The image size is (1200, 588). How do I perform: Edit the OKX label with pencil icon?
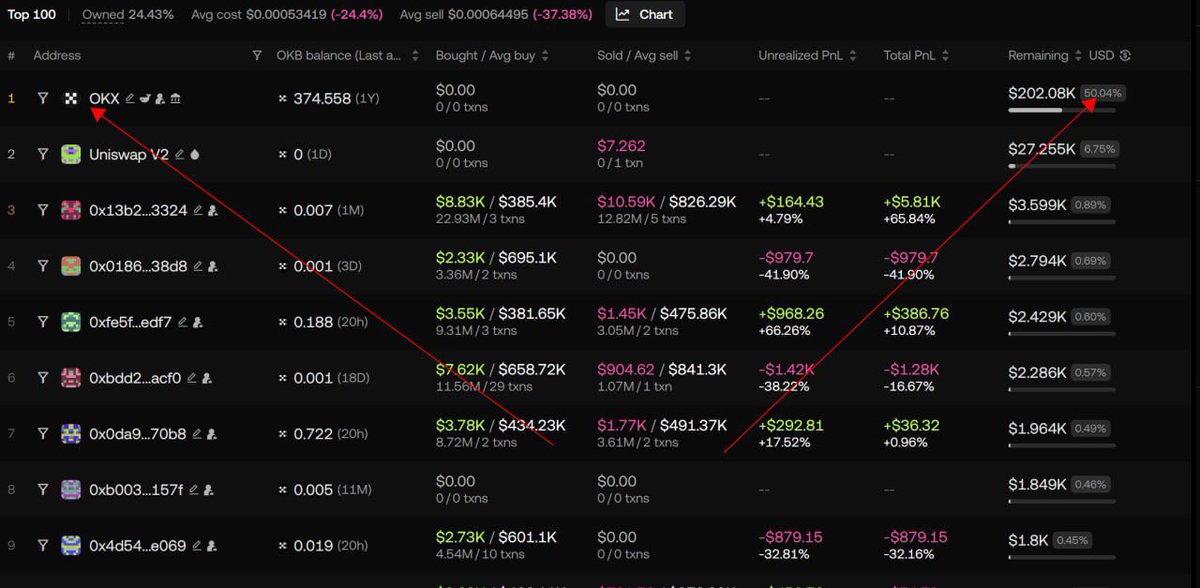tap(130, 99)
